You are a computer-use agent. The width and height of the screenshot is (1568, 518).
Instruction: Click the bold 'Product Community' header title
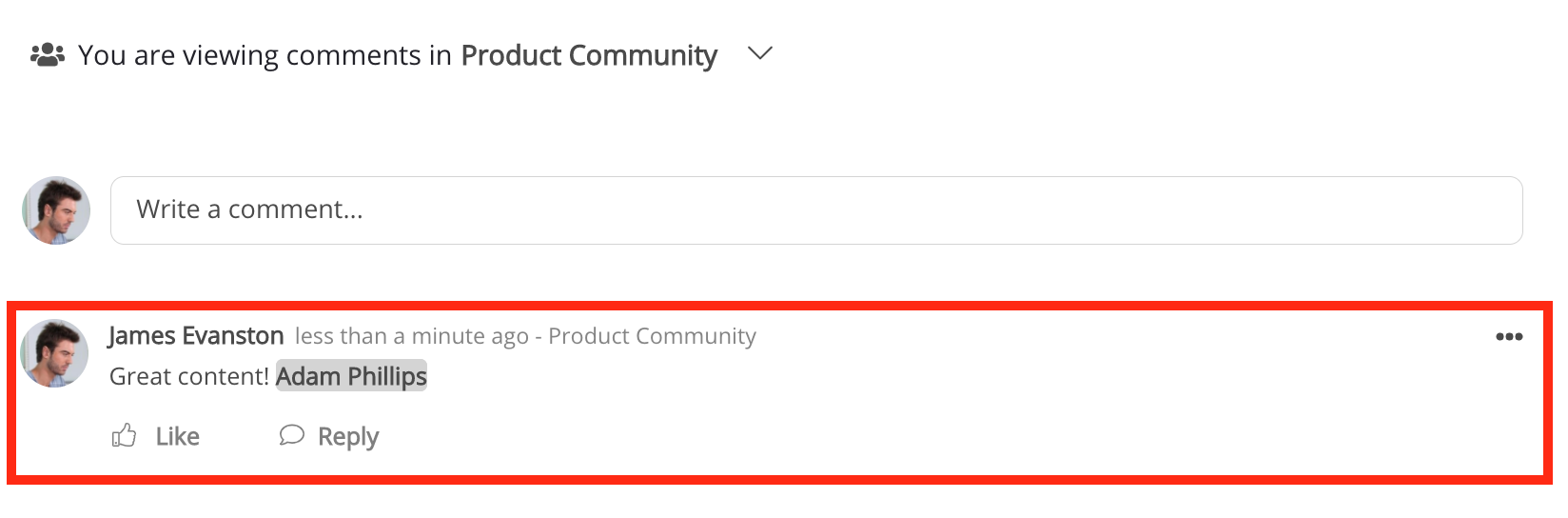tap(589, 55)
